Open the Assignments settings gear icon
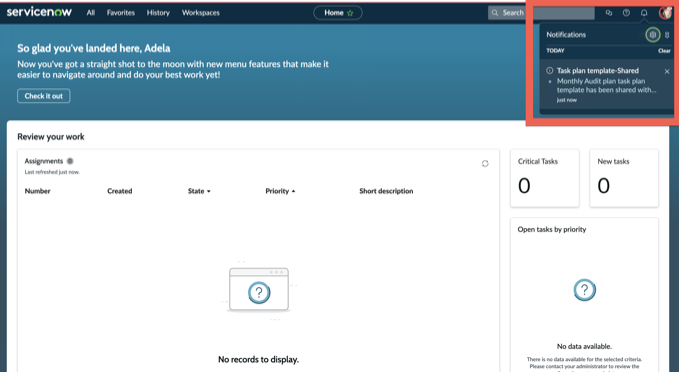The image size is (679, 372). pyautogui.click(x=70, y=161)
